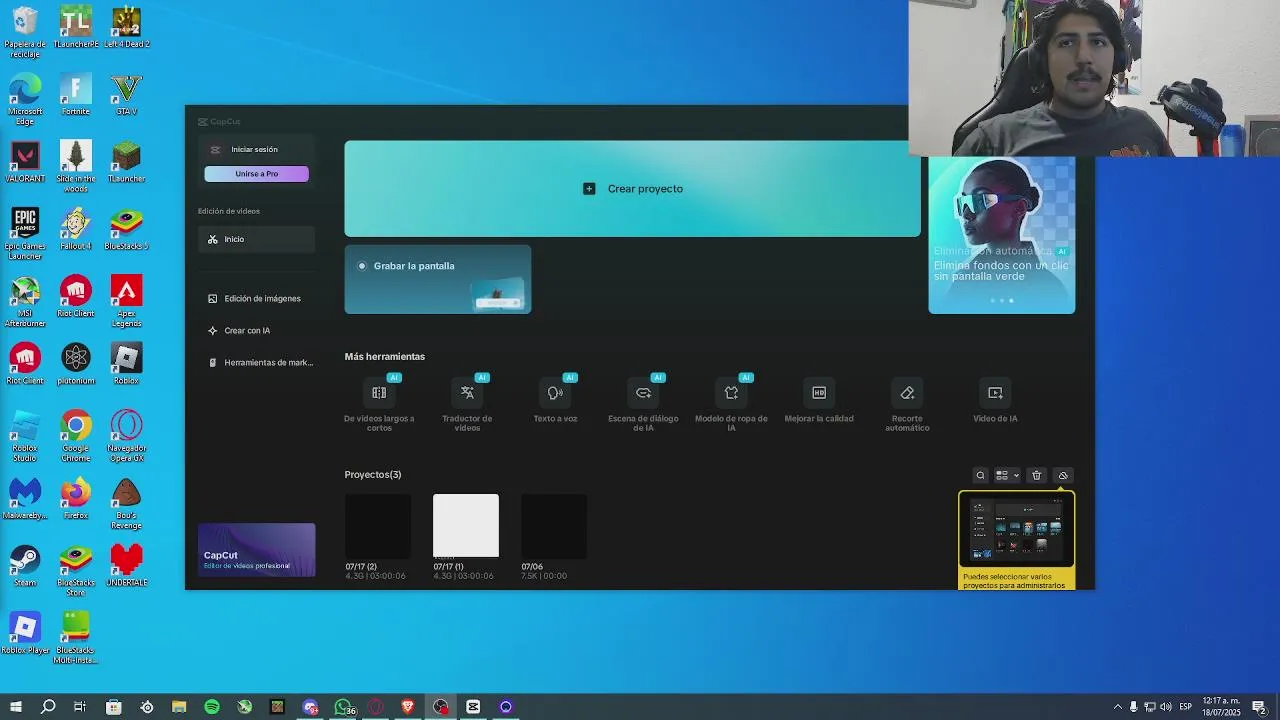Click Brave browser in the taskbar
1280x720 pixels.
408,707
